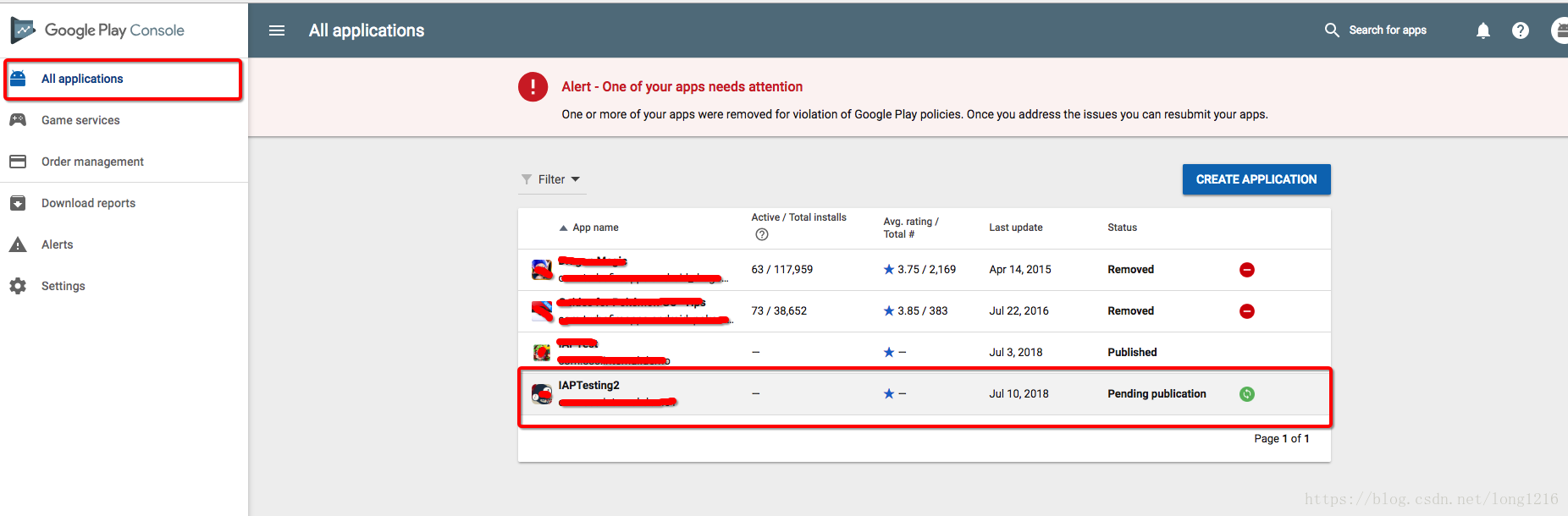Click the Published status text
This screenshot has height=516, width=1568.
click(x=1133, y=353)
